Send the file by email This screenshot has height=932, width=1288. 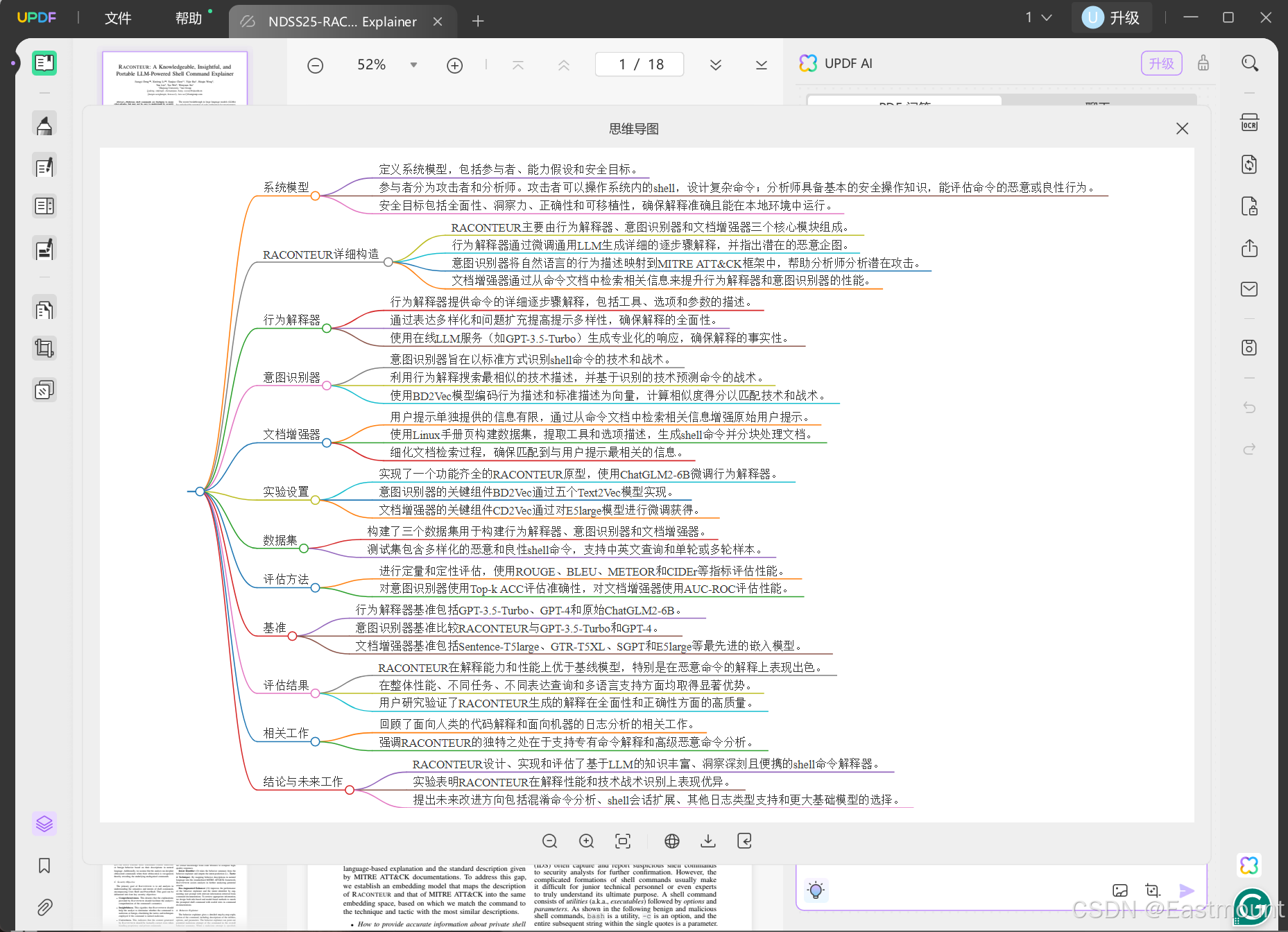coord(1250,289)
